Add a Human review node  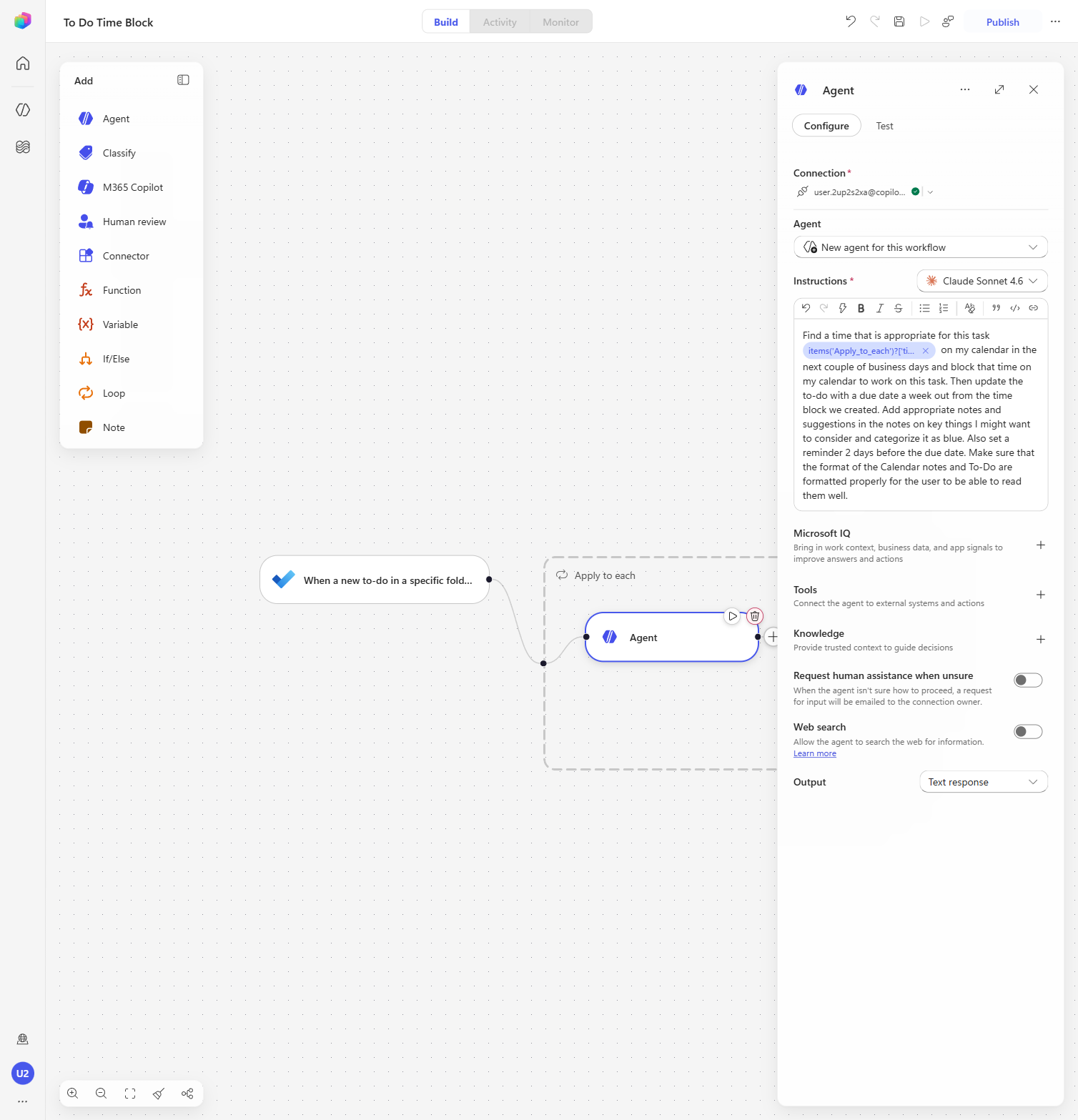pyautogui.click(x=132, y=222)
